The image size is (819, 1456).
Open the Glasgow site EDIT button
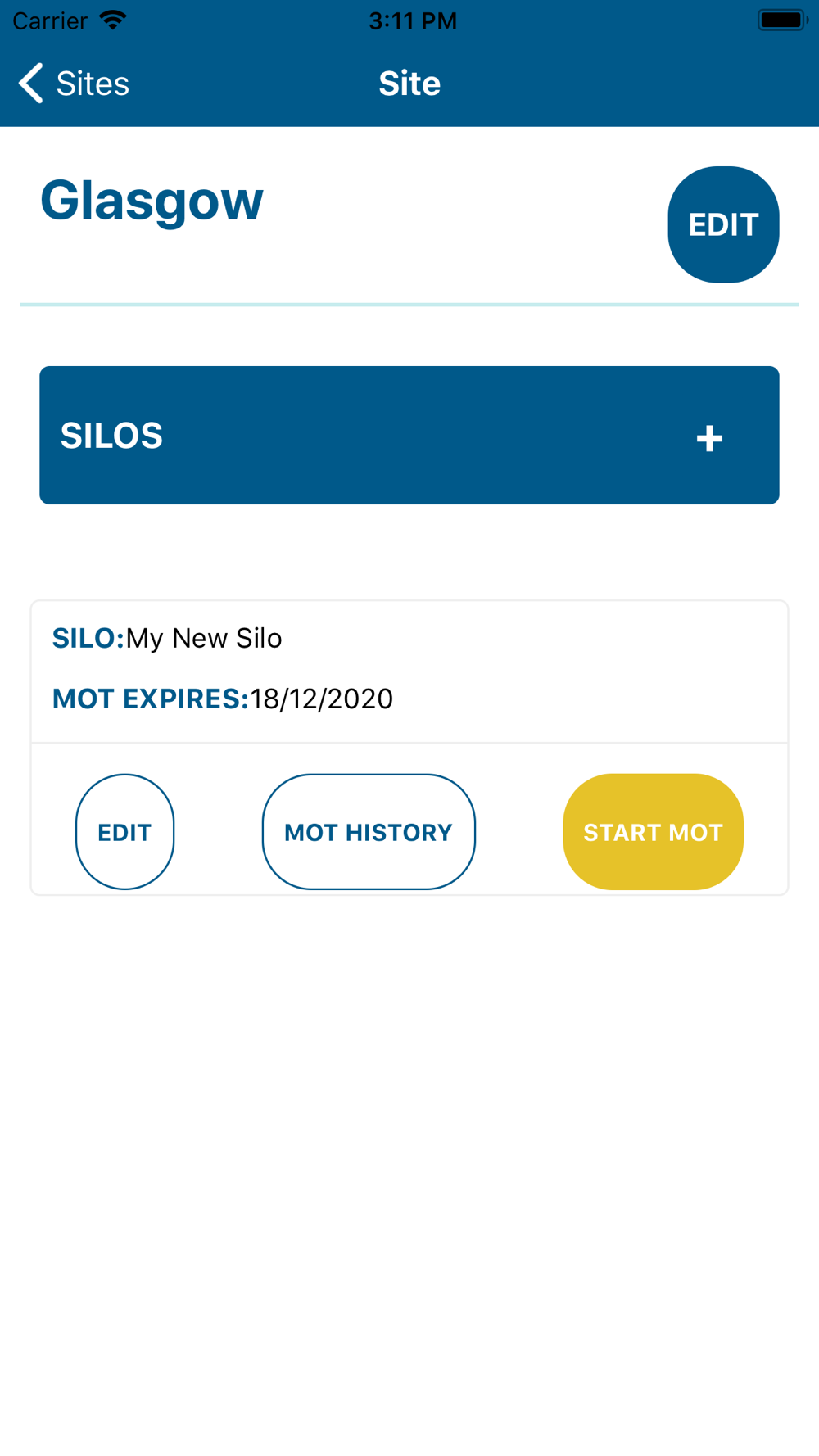pos(723,224)
